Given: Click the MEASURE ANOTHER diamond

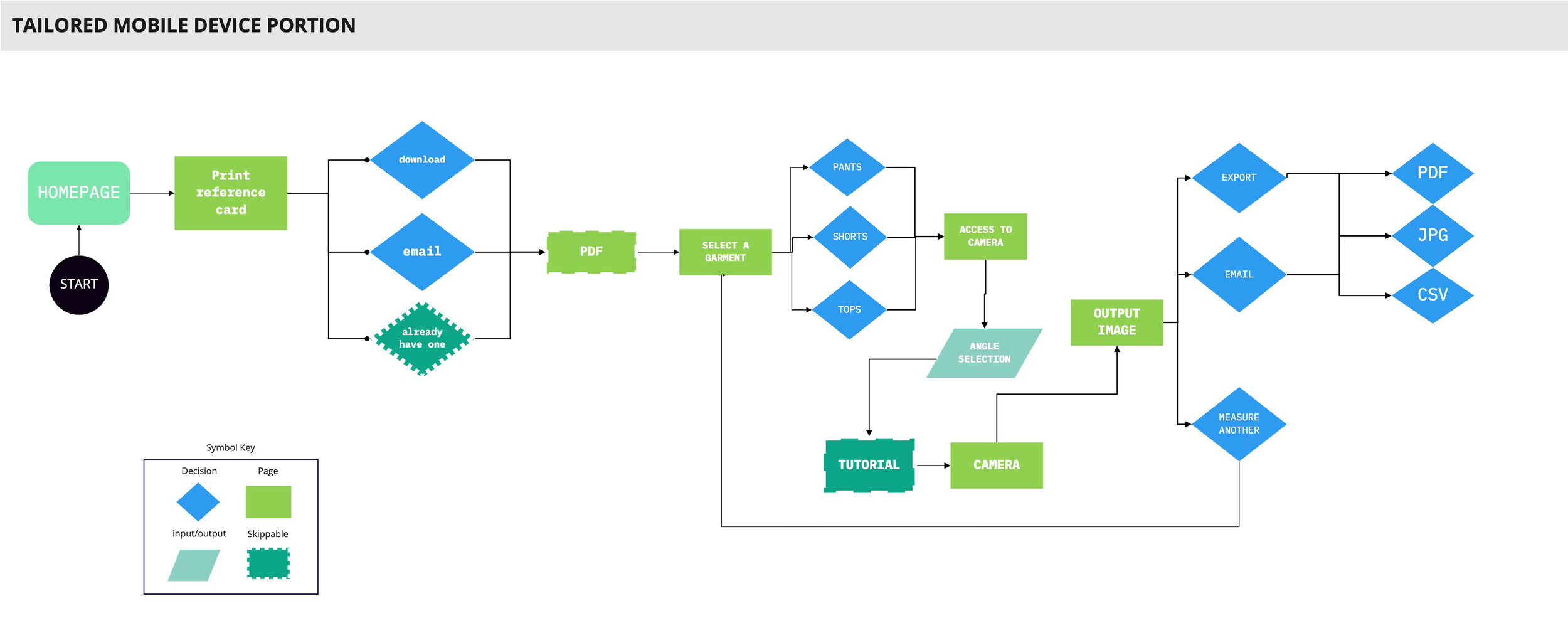Looking at the screenshot, I should click(x=1239, y=423).
